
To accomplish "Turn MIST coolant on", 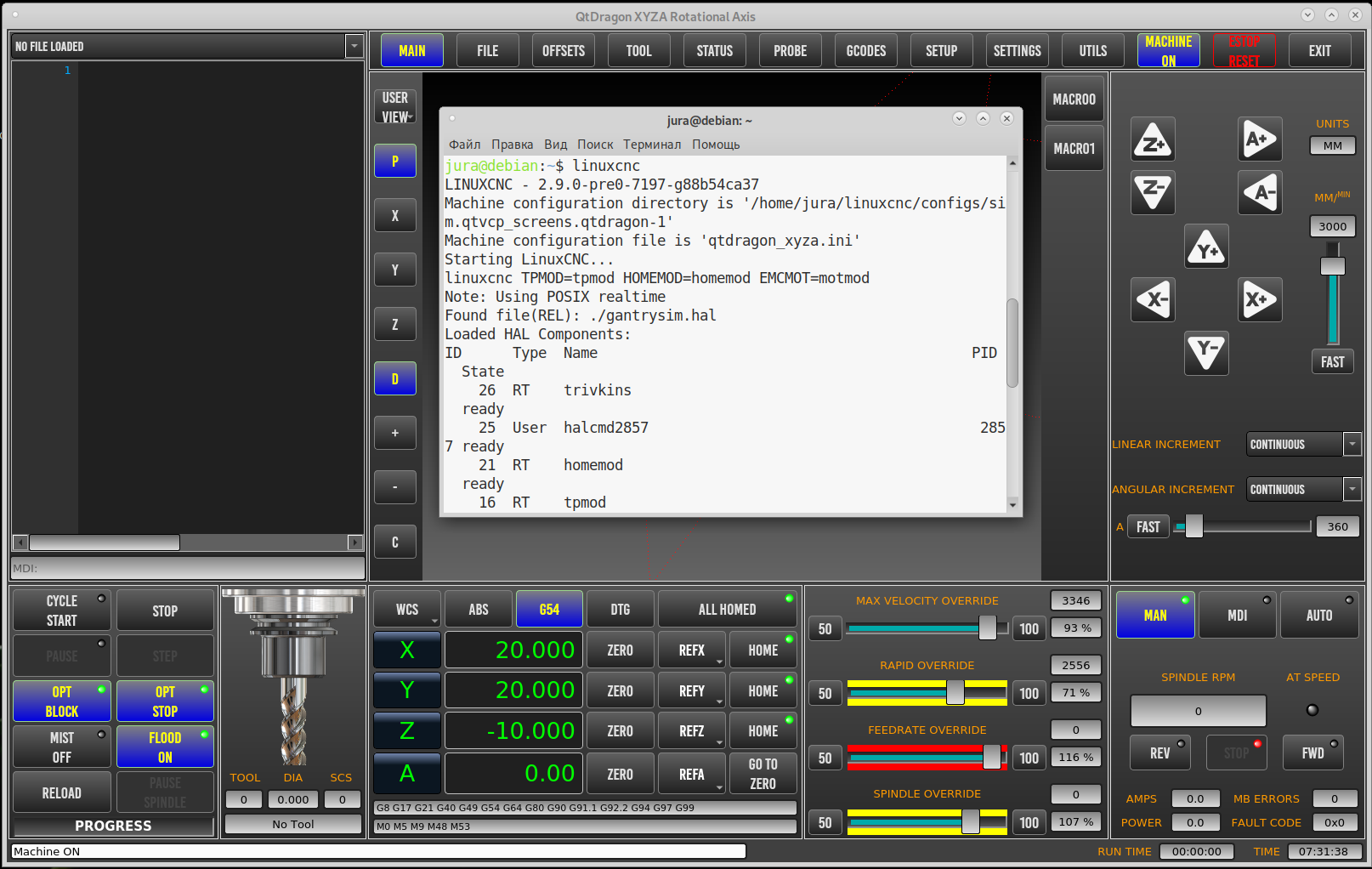I will (x=62, y=747).
